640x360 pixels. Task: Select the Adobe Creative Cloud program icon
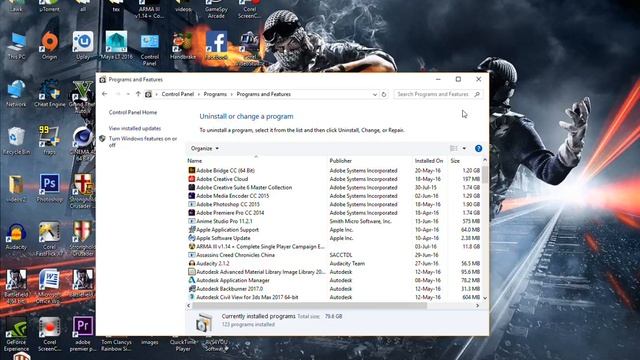point(191,179)
